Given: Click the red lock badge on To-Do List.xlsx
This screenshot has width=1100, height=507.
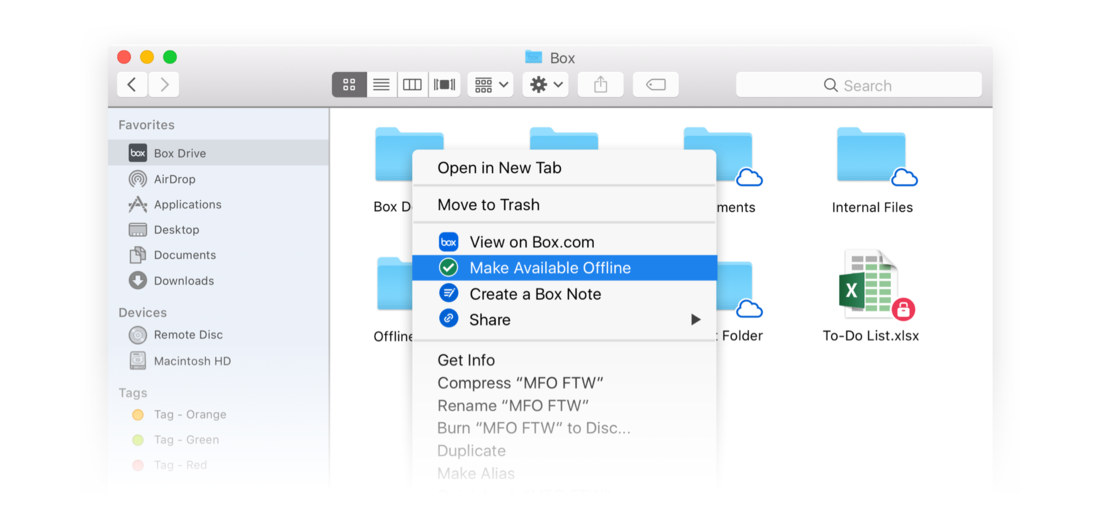Looking at the screenshot, I should click(903, 309).
